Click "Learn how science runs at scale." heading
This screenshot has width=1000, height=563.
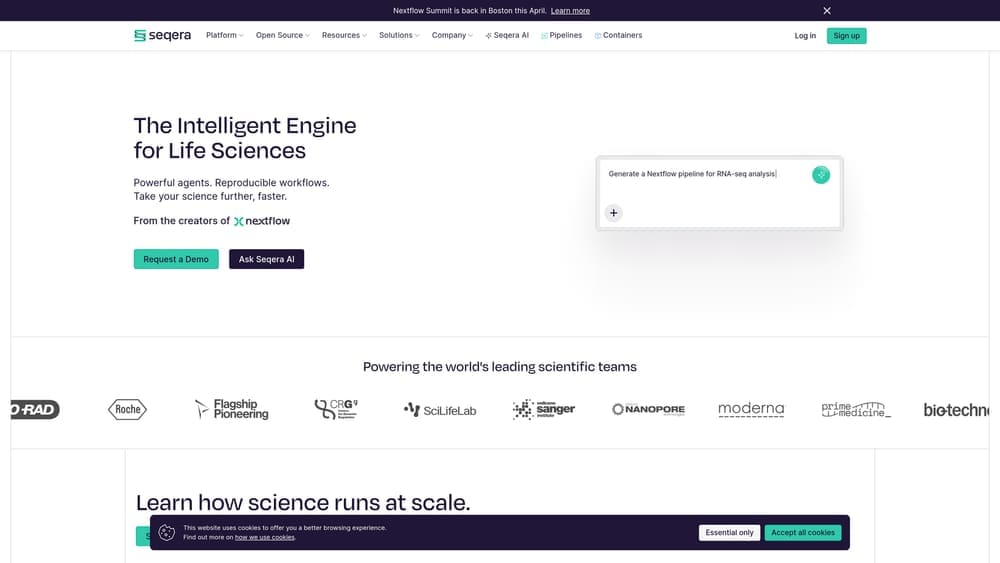point(303,502)
